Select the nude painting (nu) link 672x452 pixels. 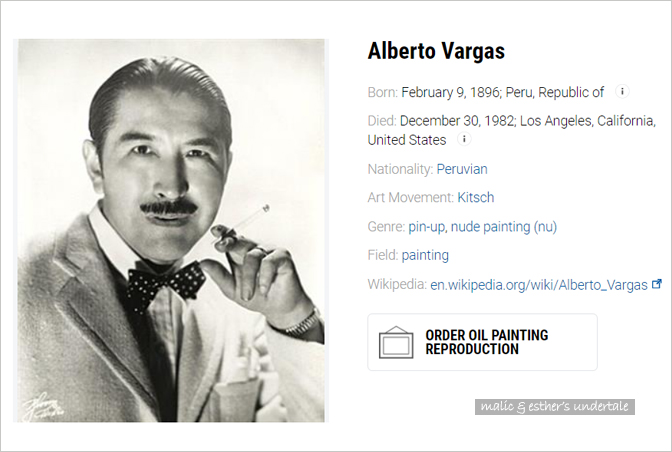[x=504, y=227]
